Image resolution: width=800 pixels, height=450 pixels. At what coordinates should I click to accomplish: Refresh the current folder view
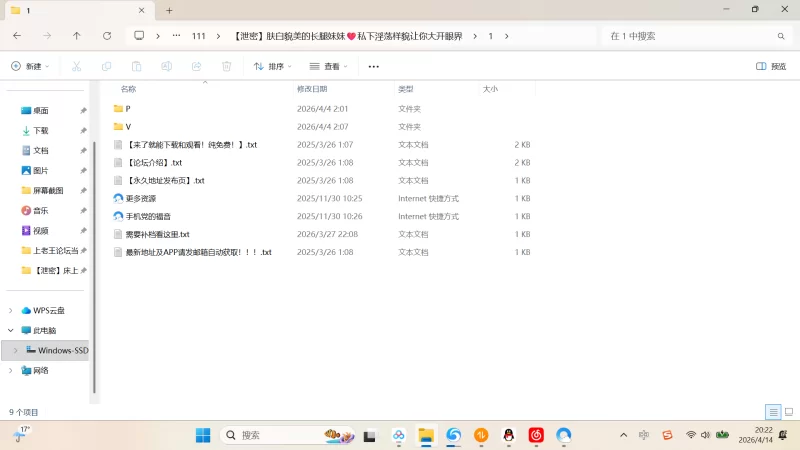coord(107,36)
